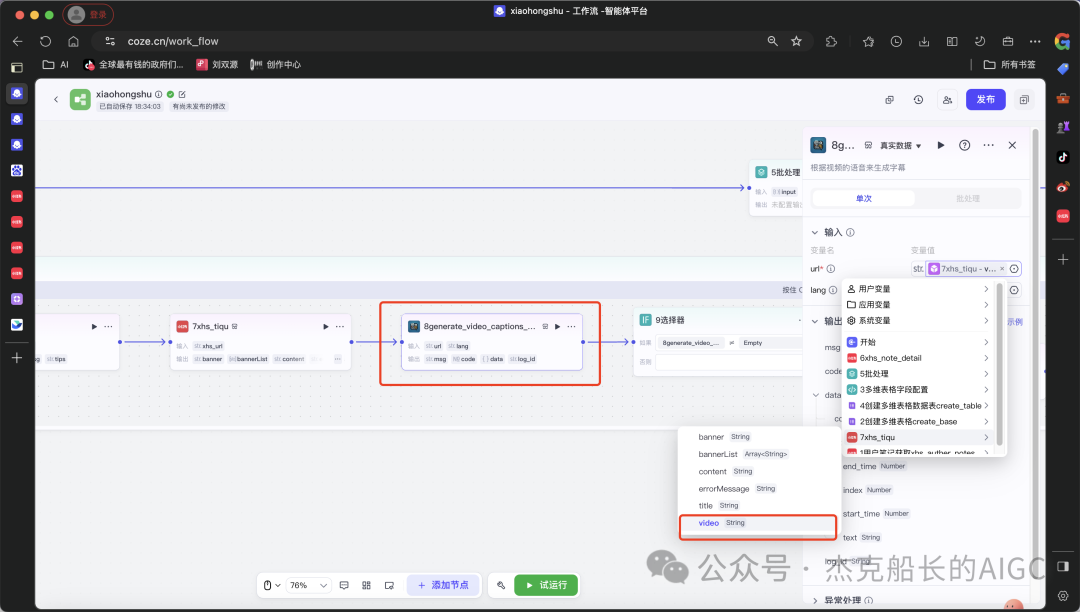Select the errorMessage String output variable

tap(758, 489)
